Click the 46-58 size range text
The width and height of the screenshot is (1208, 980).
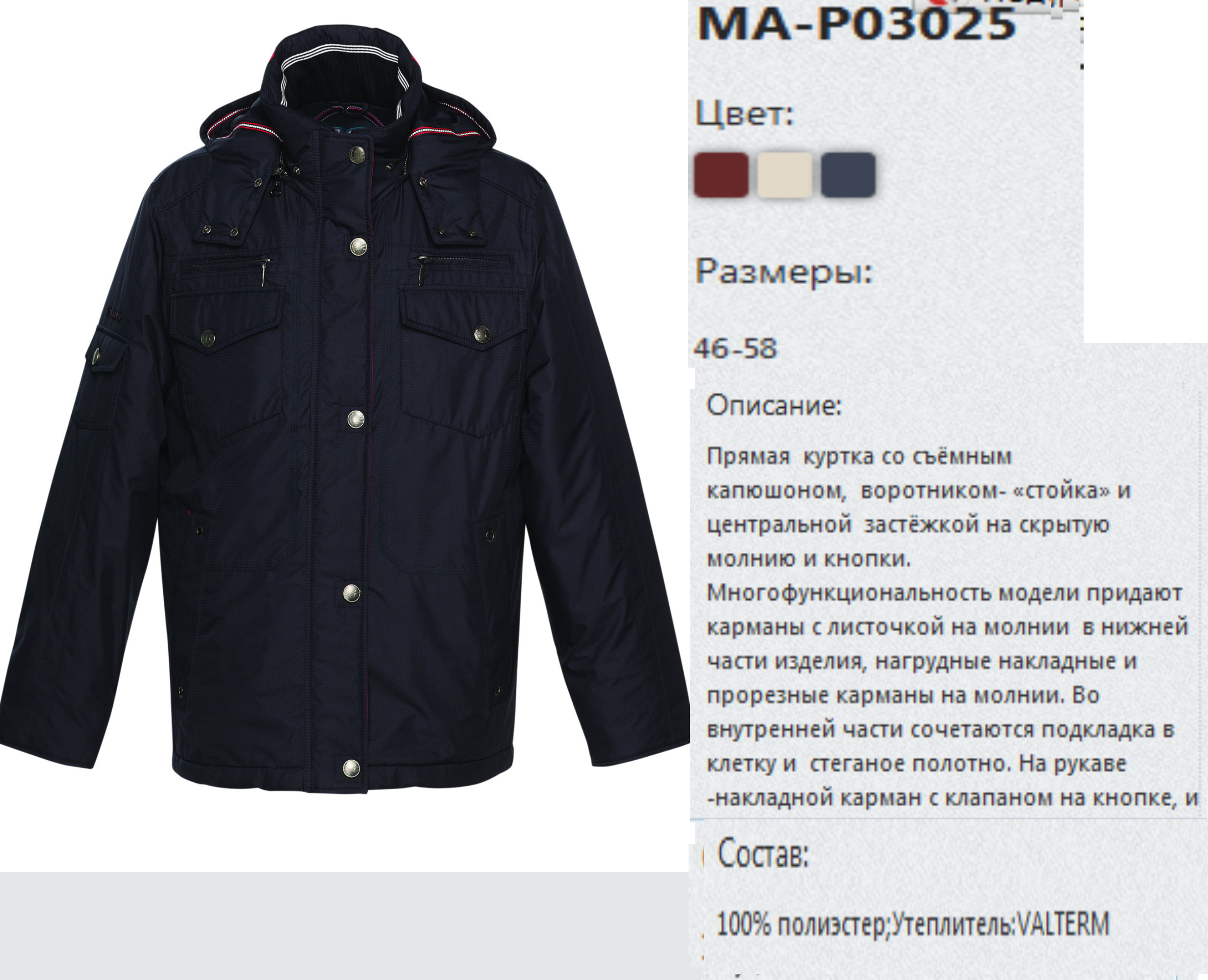tap(736, 348)
